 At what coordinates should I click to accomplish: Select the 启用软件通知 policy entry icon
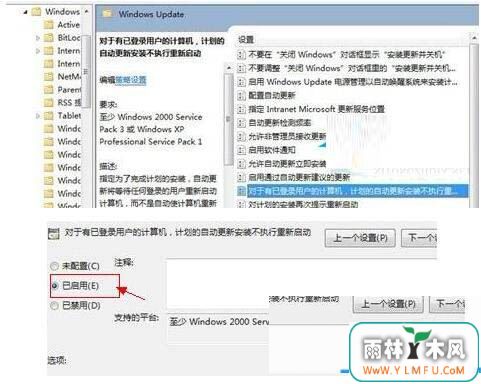pos(241,150)
